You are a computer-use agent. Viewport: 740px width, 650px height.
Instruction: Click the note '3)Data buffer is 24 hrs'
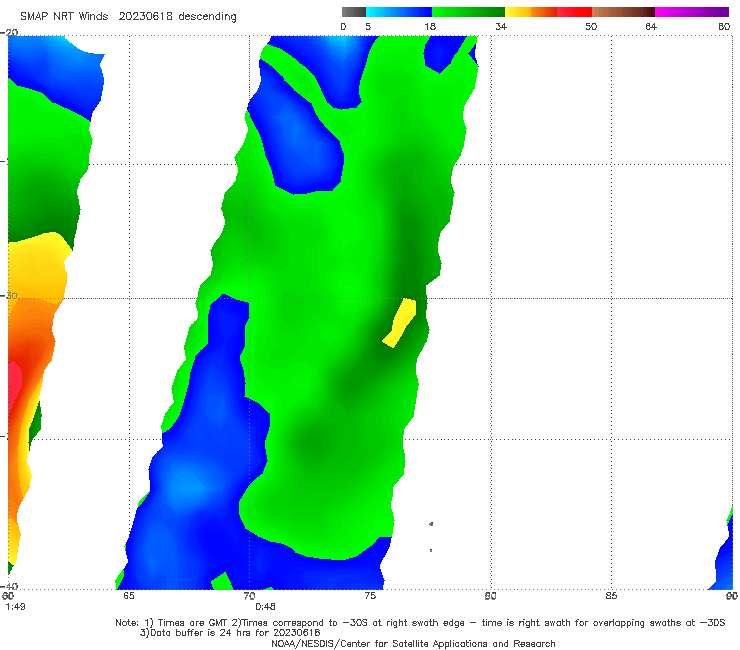pyautogui.click(x=230, y=633)
